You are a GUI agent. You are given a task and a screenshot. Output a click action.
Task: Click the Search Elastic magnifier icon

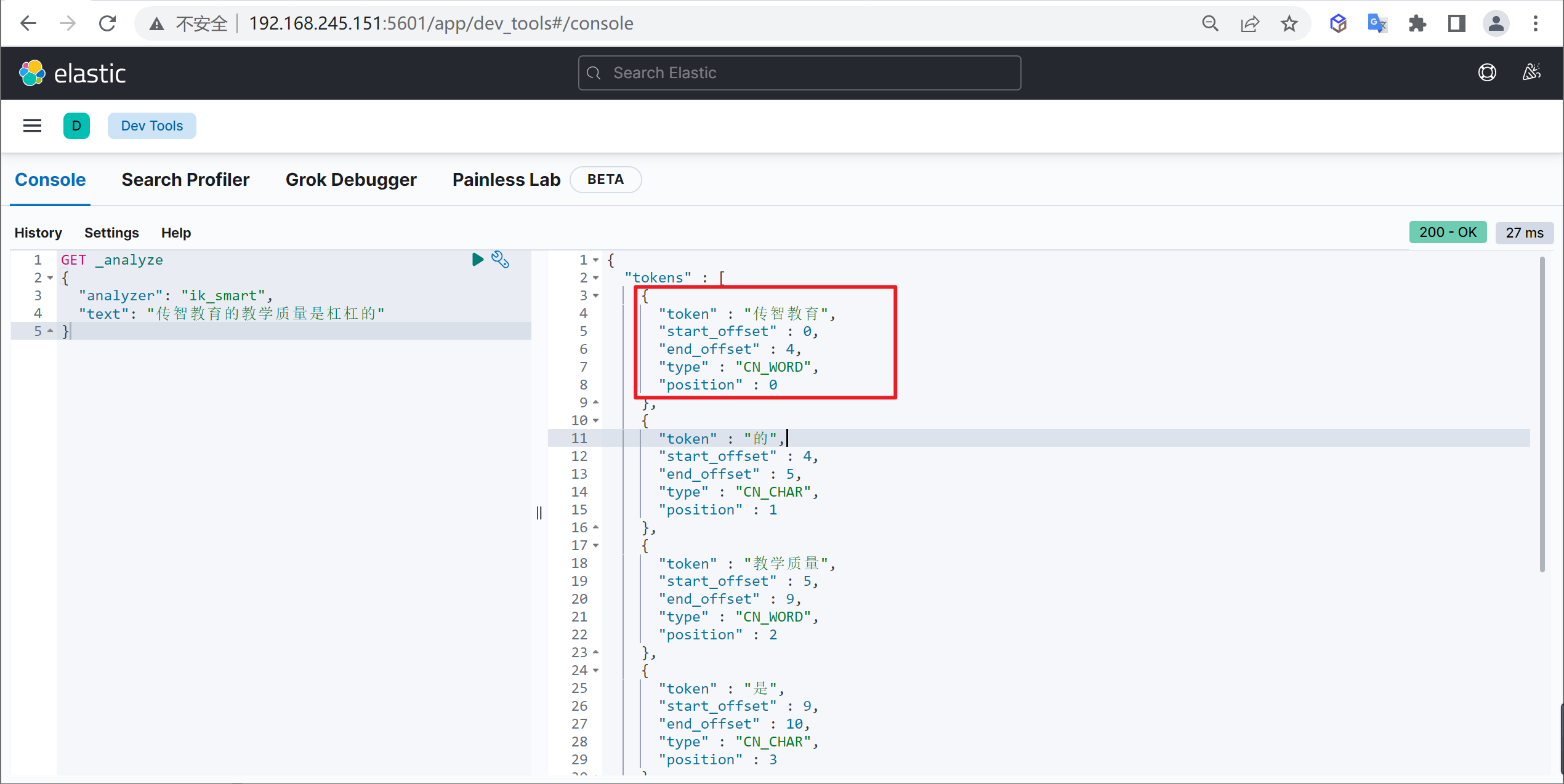tap(593, 72)
